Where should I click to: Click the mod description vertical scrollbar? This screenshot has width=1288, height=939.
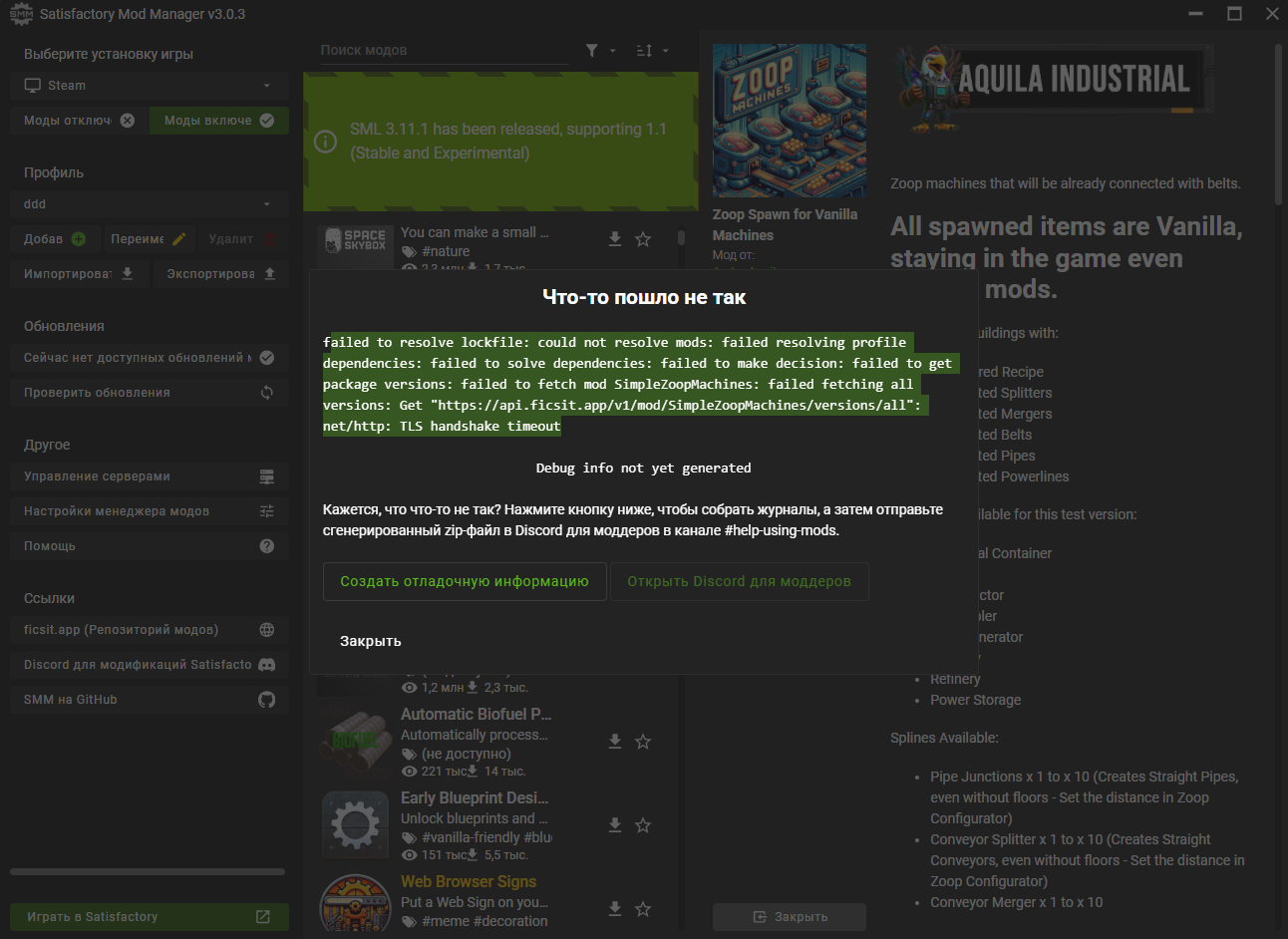point(1278,125)
